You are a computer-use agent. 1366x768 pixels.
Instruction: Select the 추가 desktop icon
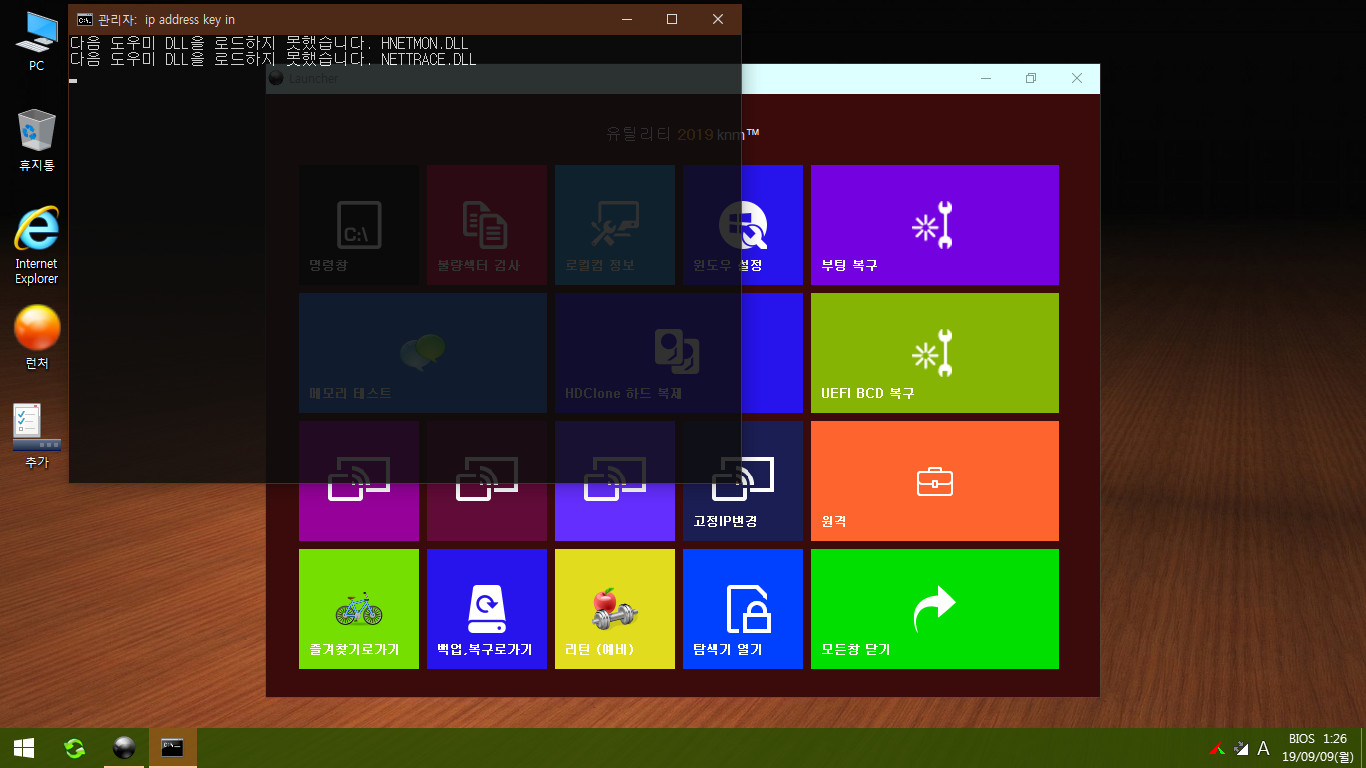37,436
